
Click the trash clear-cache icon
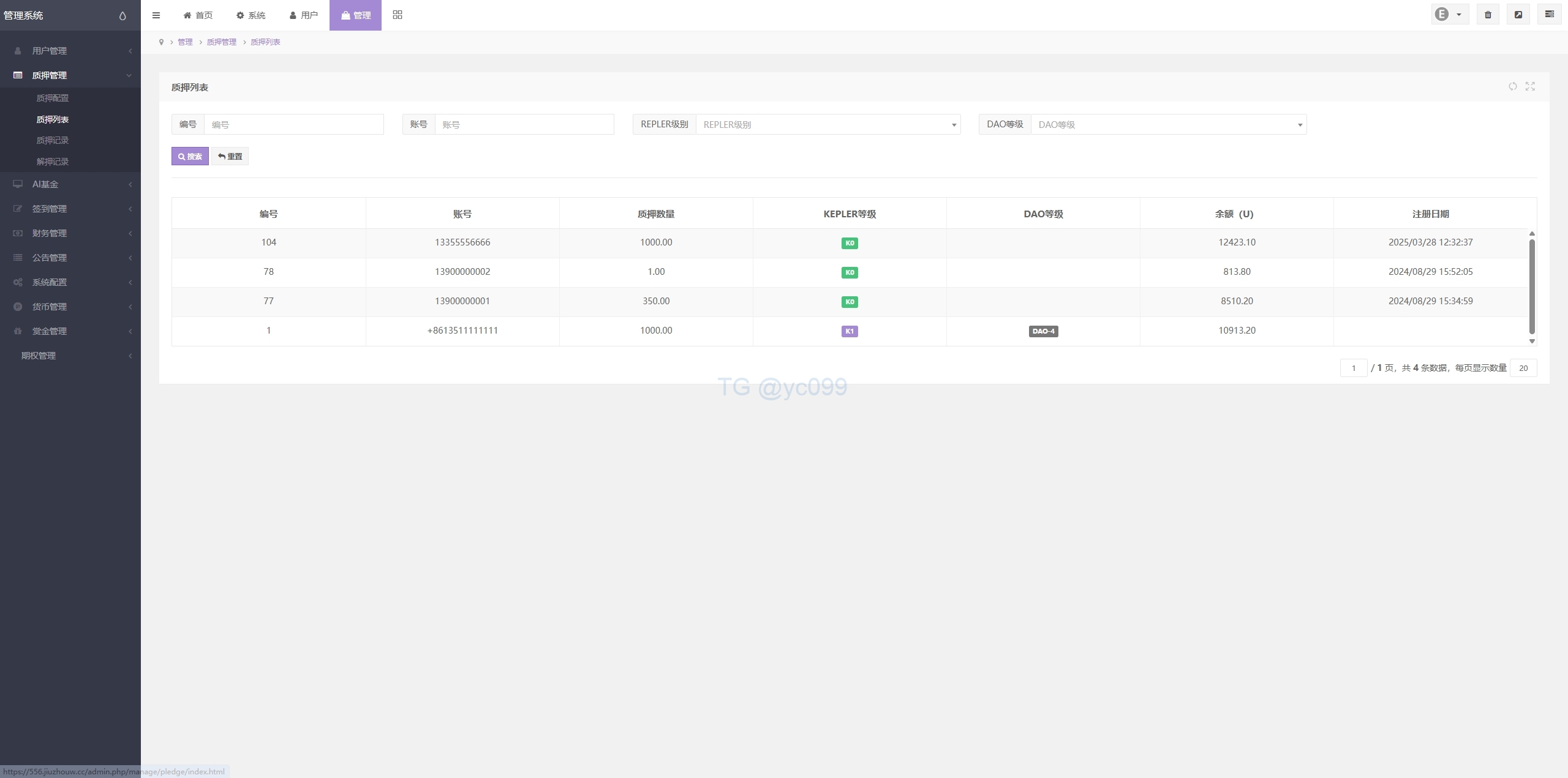click(x=1488, y=15)
